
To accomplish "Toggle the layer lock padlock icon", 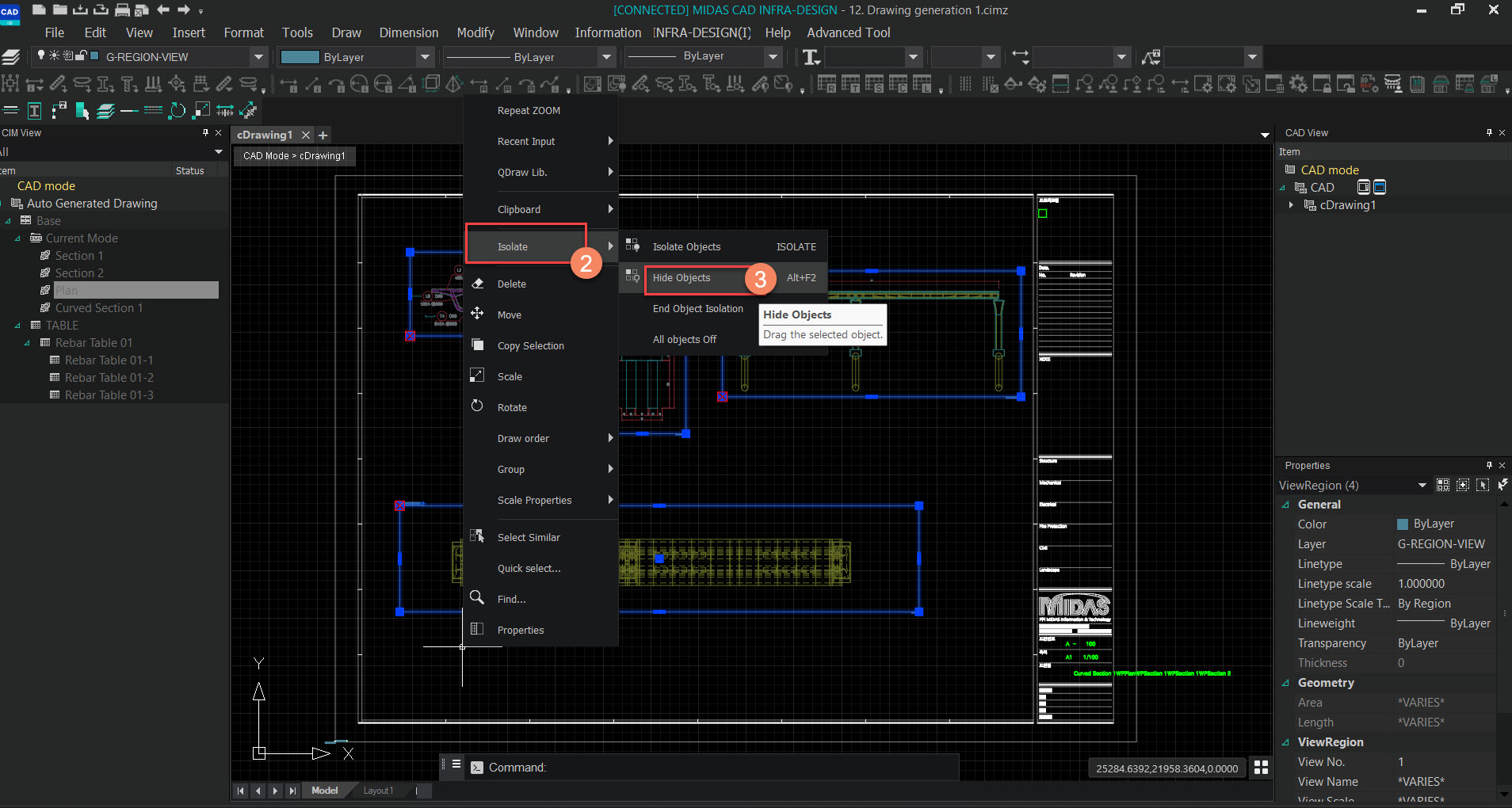I will 81,55.
